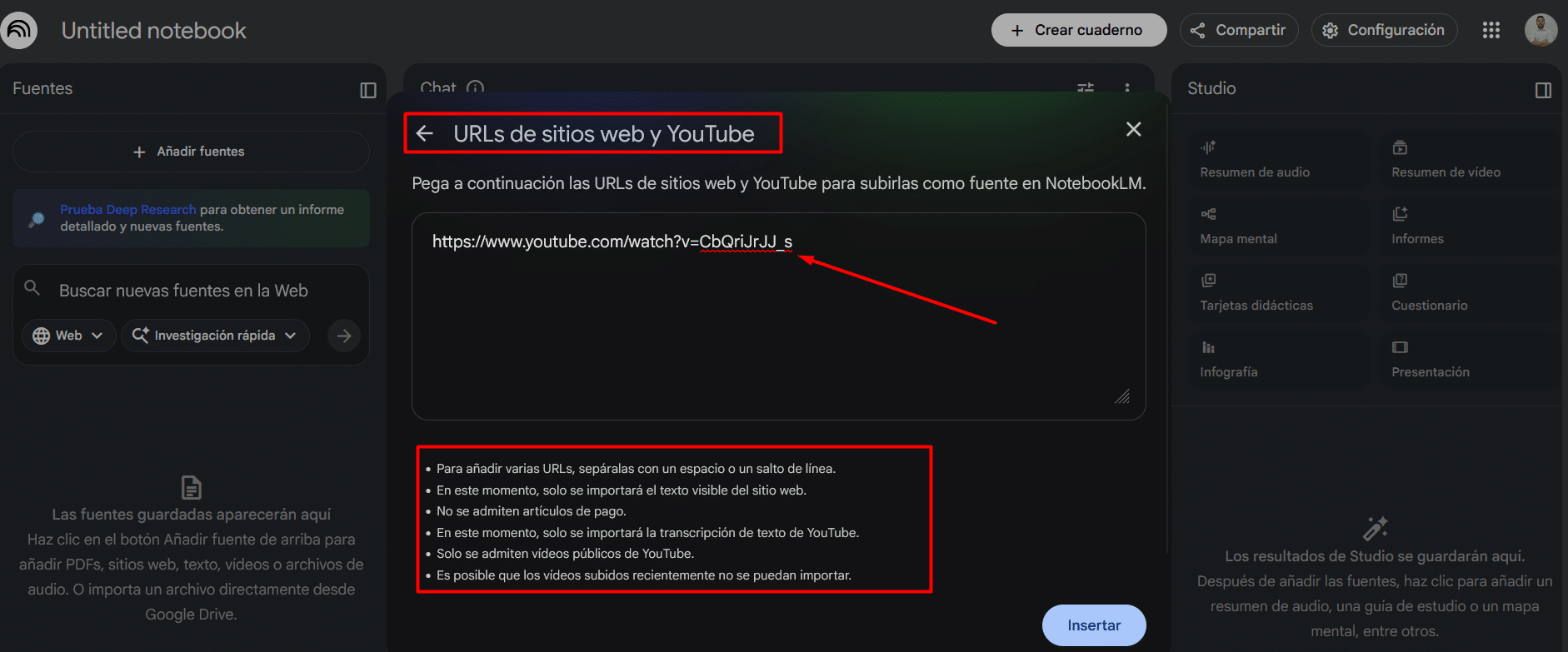Submit the web search arrow button
Screen dimensions: 1568x652
(x=344, y=336)
